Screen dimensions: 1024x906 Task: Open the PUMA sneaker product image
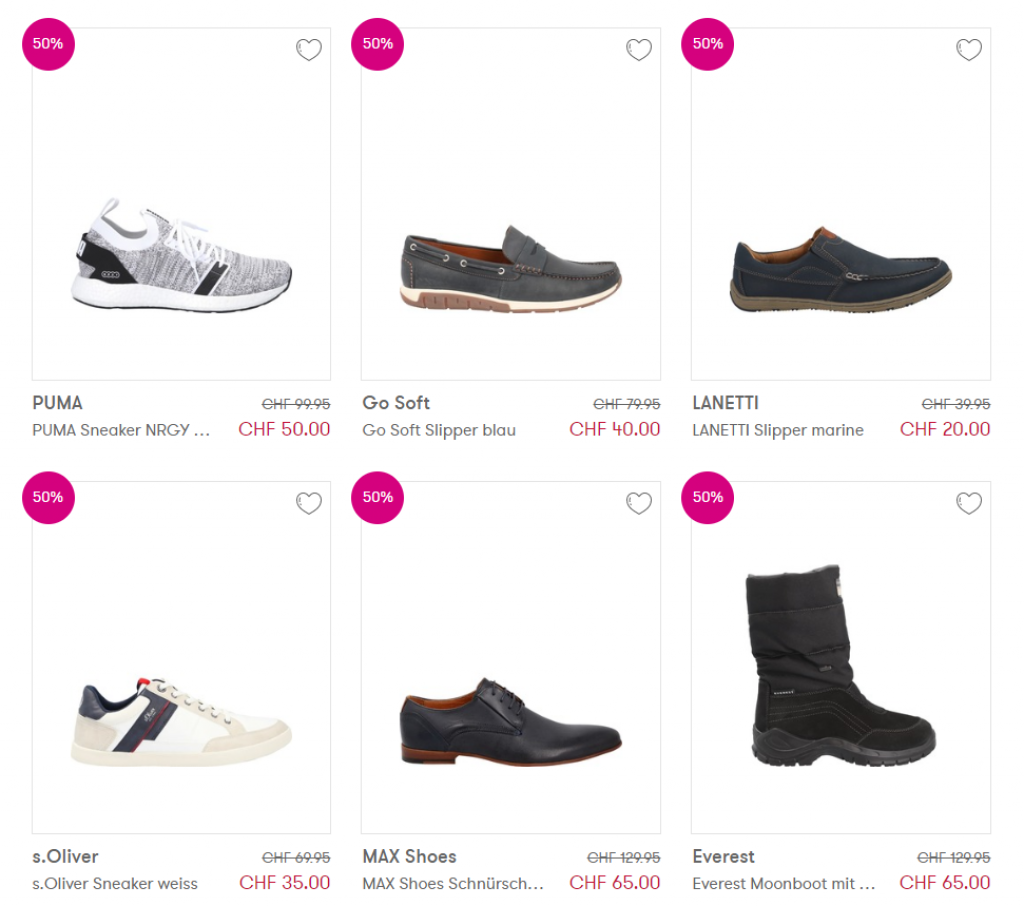point(181,256)
